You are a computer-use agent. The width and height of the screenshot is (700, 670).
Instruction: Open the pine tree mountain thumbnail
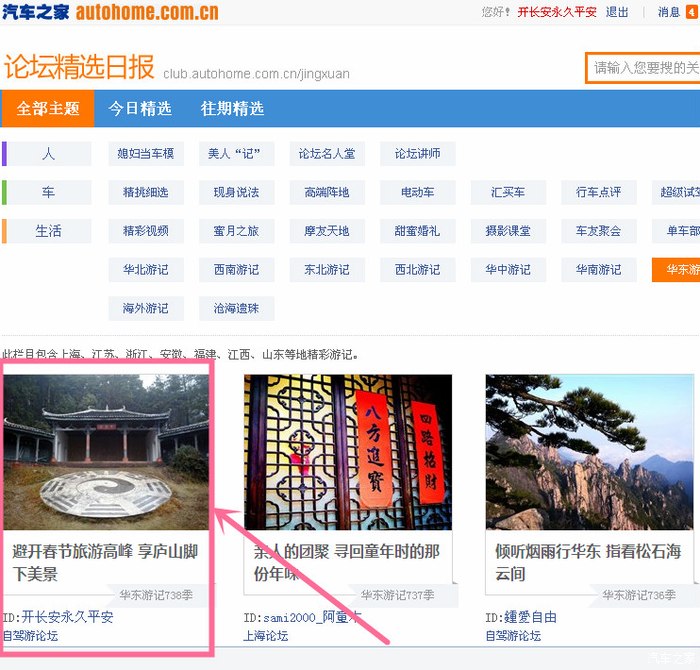coord(589,452)
